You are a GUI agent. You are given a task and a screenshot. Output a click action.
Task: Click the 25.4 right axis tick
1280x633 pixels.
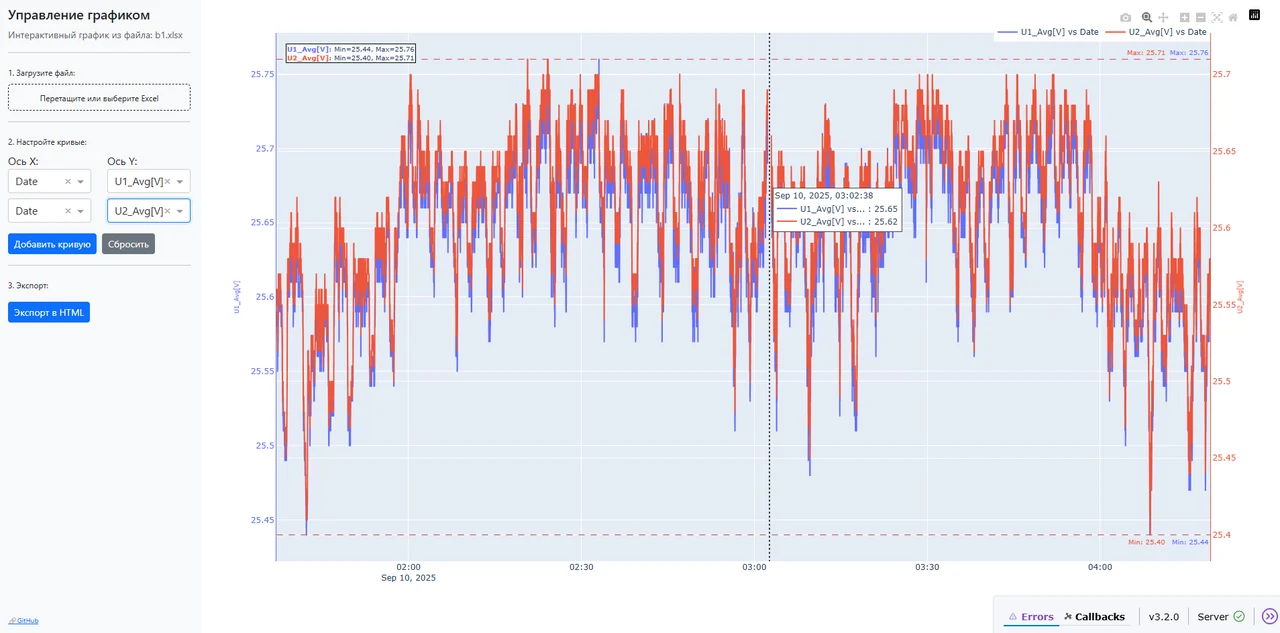pos(1222,535)
